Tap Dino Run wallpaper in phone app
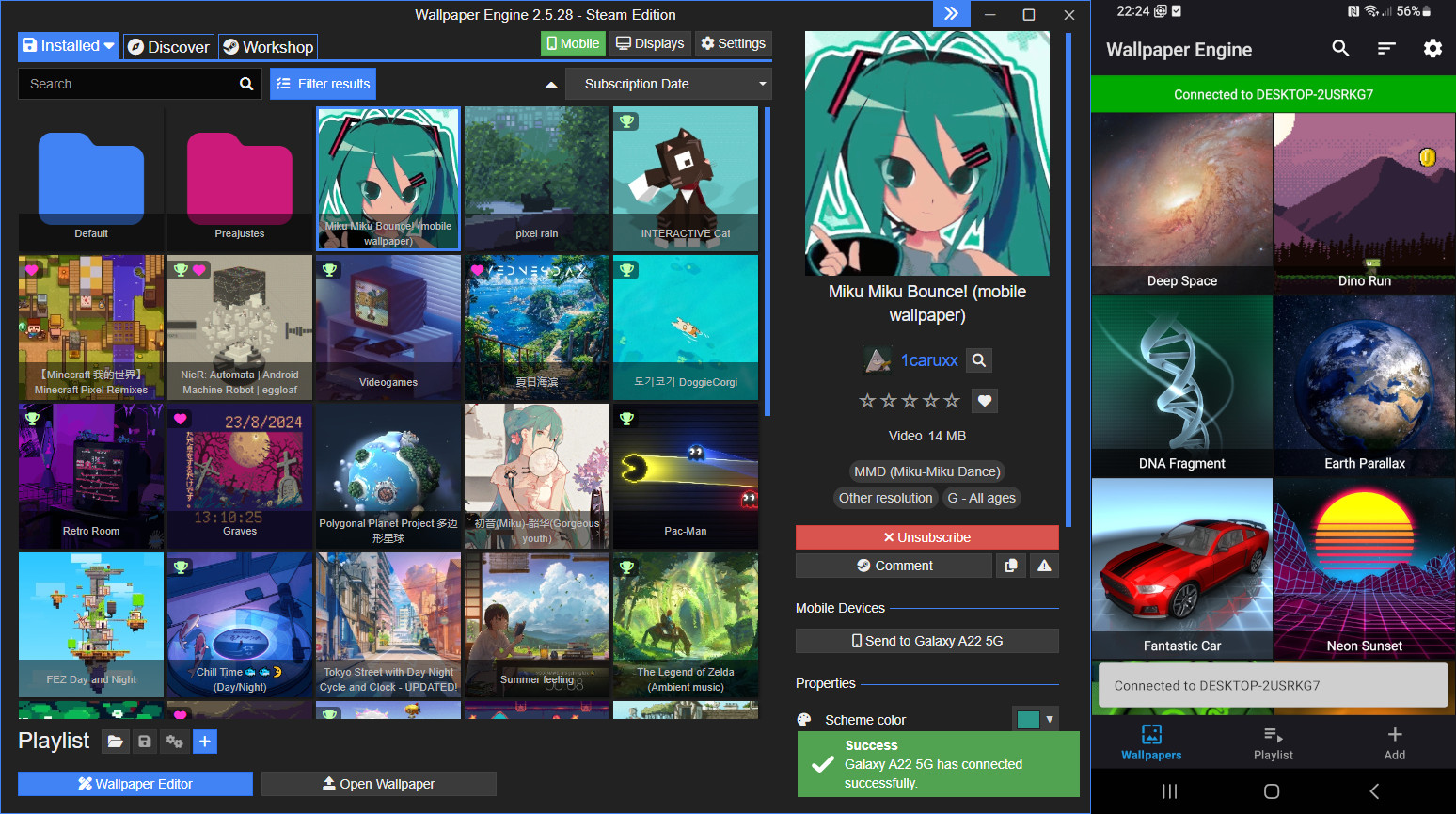 1365,203
